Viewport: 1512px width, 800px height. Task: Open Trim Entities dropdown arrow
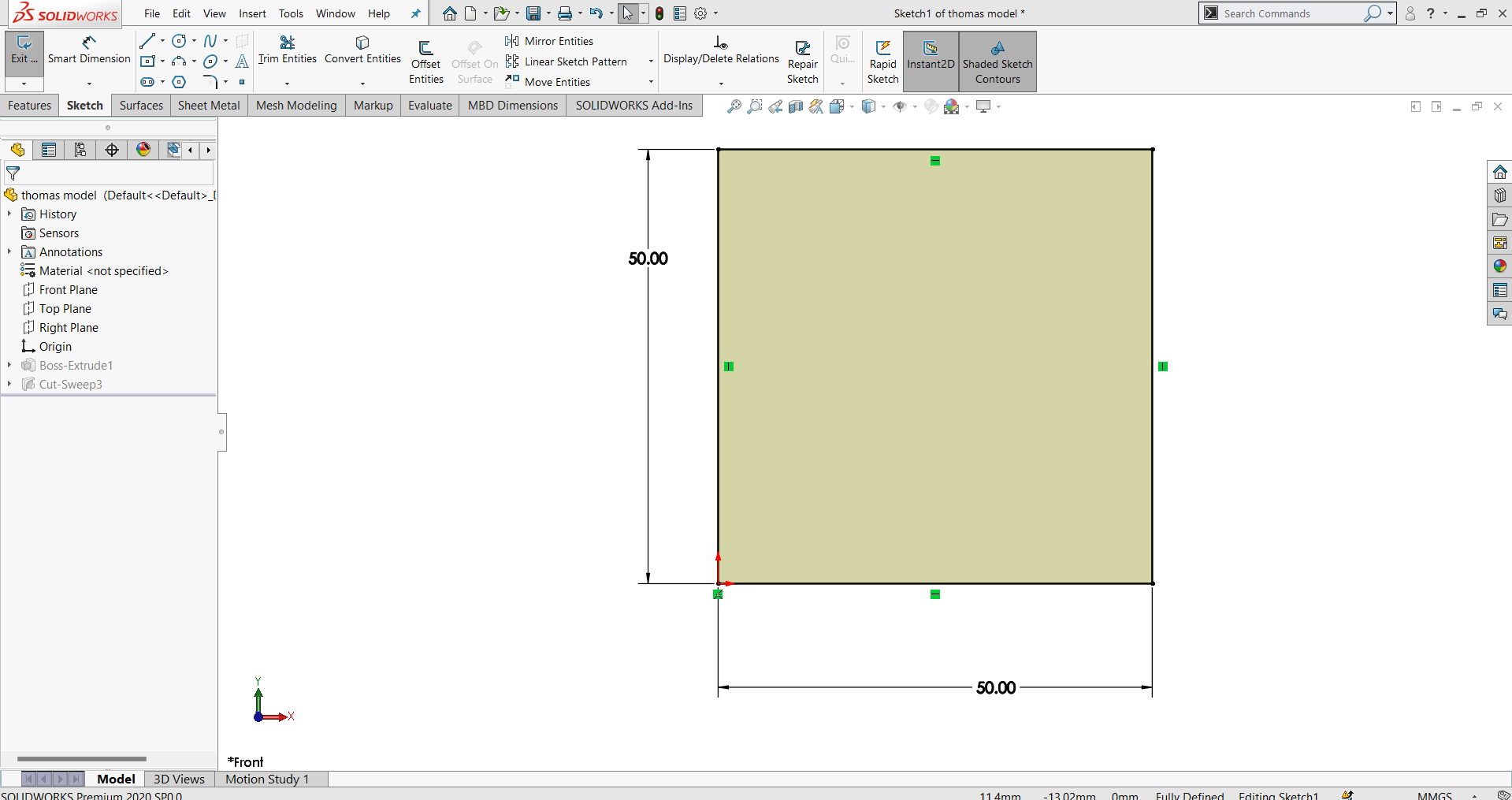(x=288, y=83)
